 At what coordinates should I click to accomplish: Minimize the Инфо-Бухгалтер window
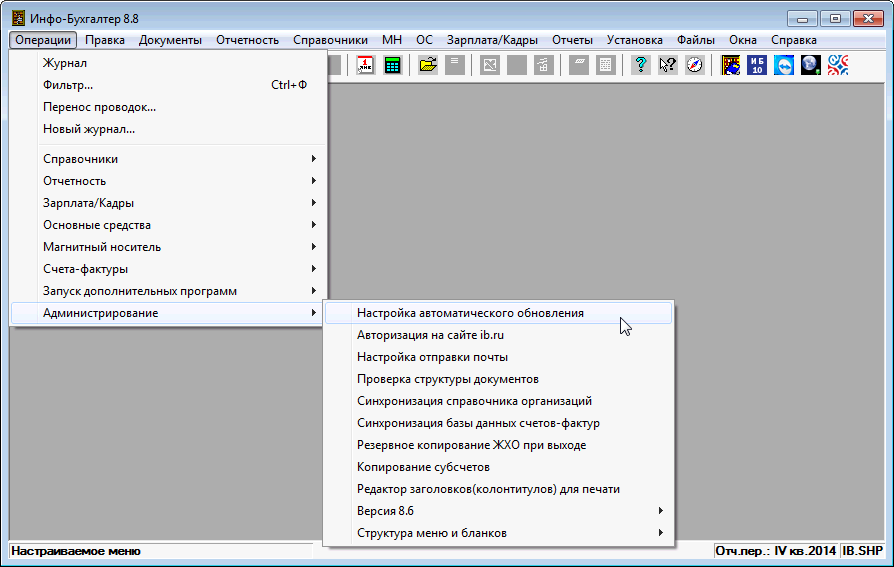[802, 19]
